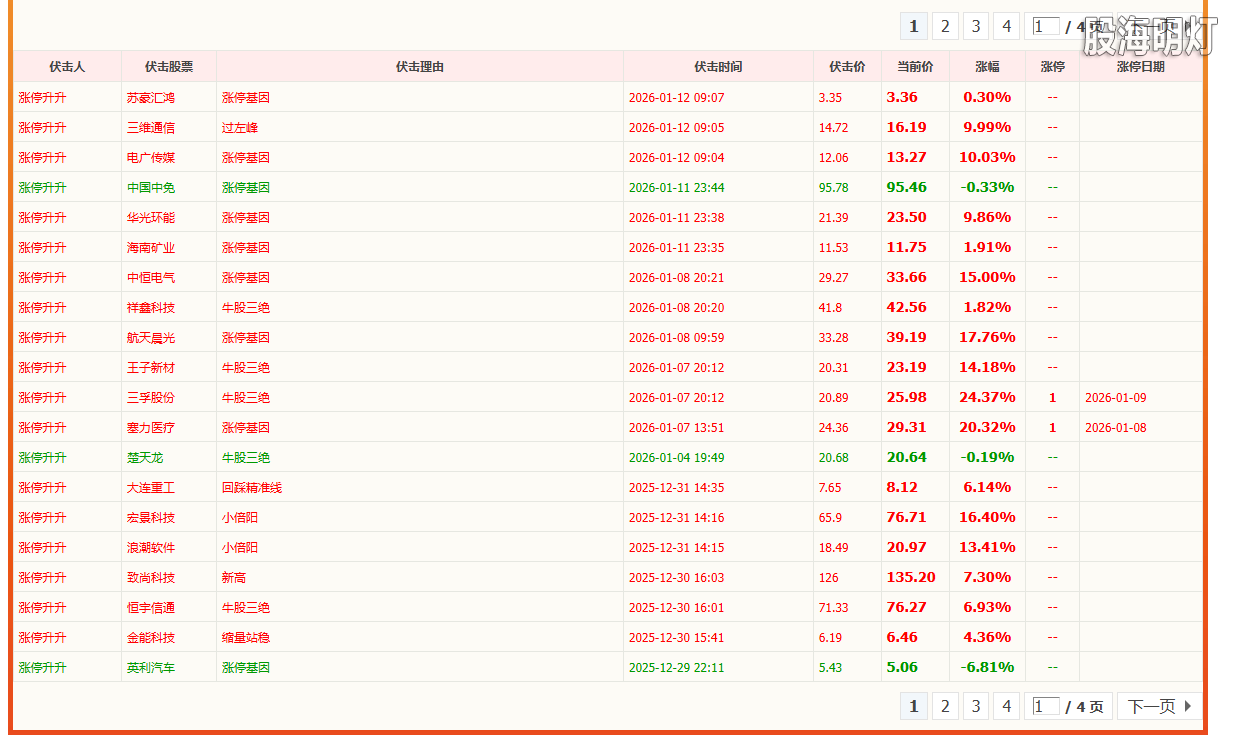Click 牛股三绝 reason link for 三孚股份
The width and height of the screenshot is (1234, 740).
(x=245, y=397)
